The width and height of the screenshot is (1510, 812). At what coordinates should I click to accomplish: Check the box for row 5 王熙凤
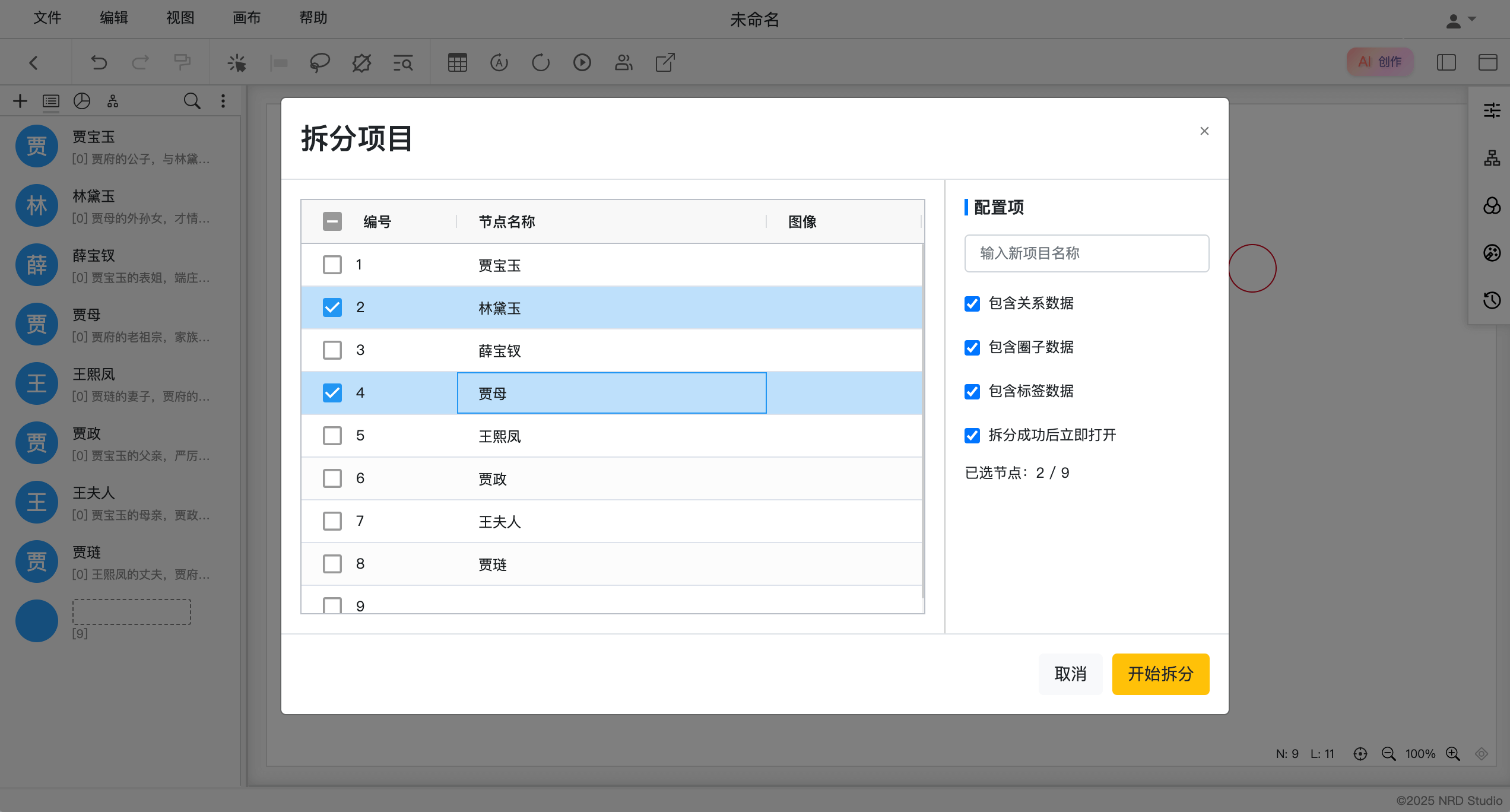click(x=332, y=436)
